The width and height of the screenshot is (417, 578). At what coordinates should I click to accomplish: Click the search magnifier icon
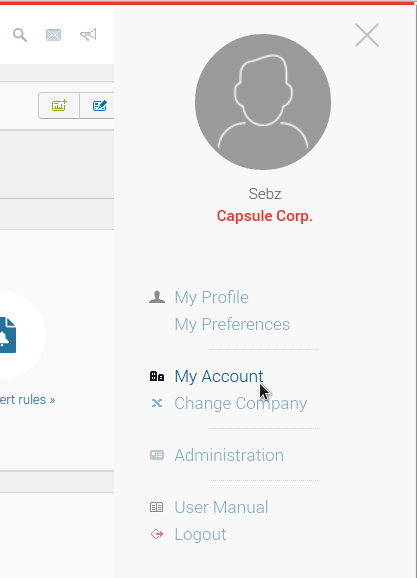(x=20, y=35)
